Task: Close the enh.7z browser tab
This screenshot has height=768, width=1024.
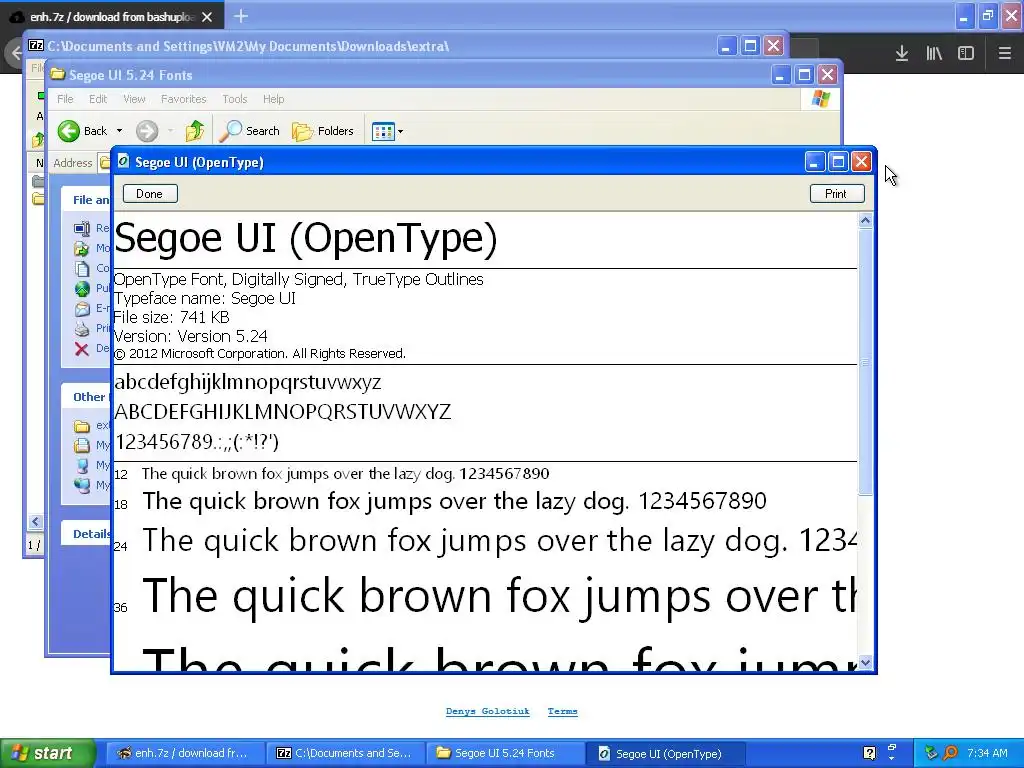Action: (x=207, y=17)
